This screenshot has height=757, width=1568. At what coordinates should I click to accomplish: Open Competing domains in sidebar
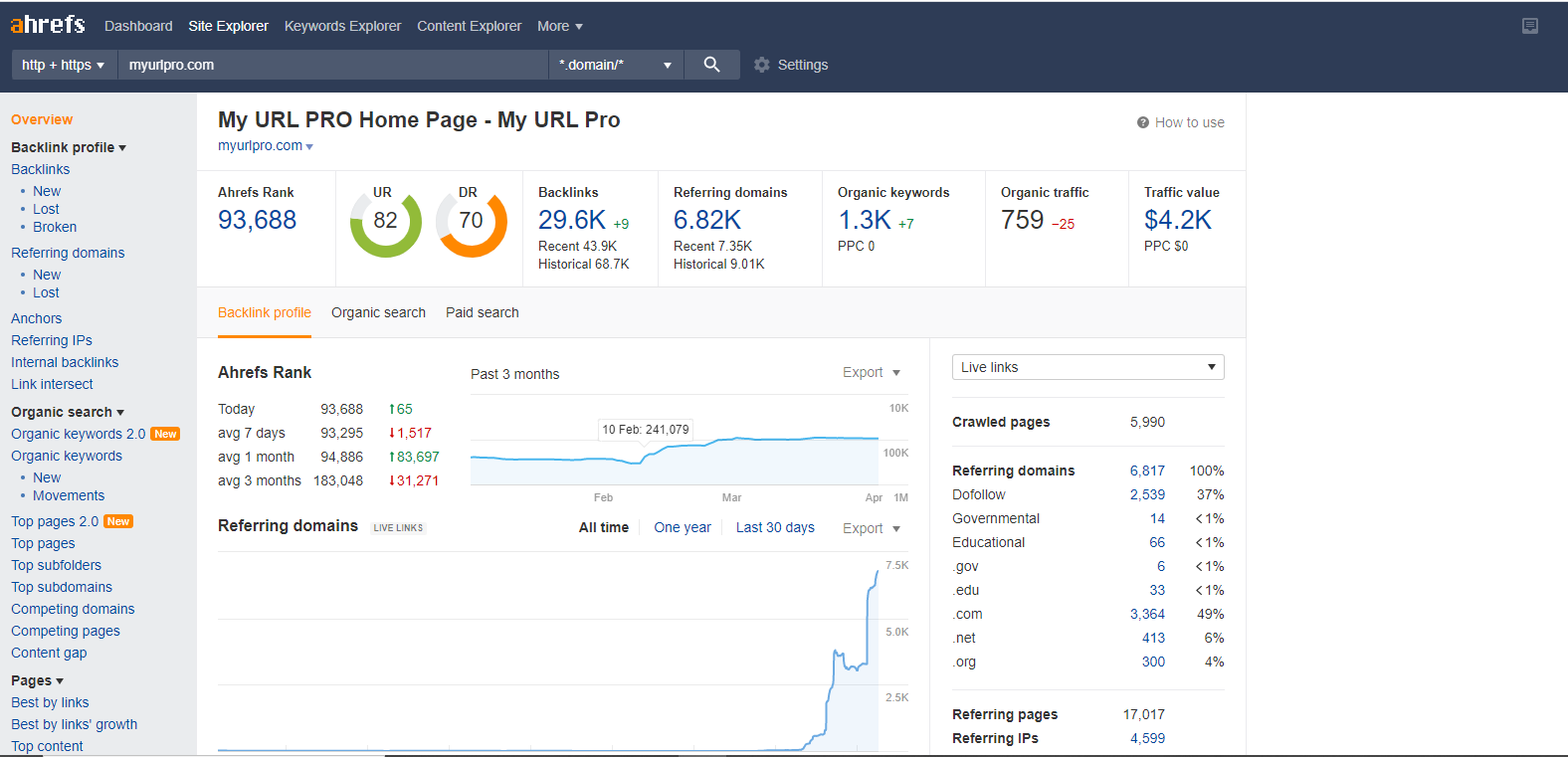pyautogui.click(x=73, y=609)
